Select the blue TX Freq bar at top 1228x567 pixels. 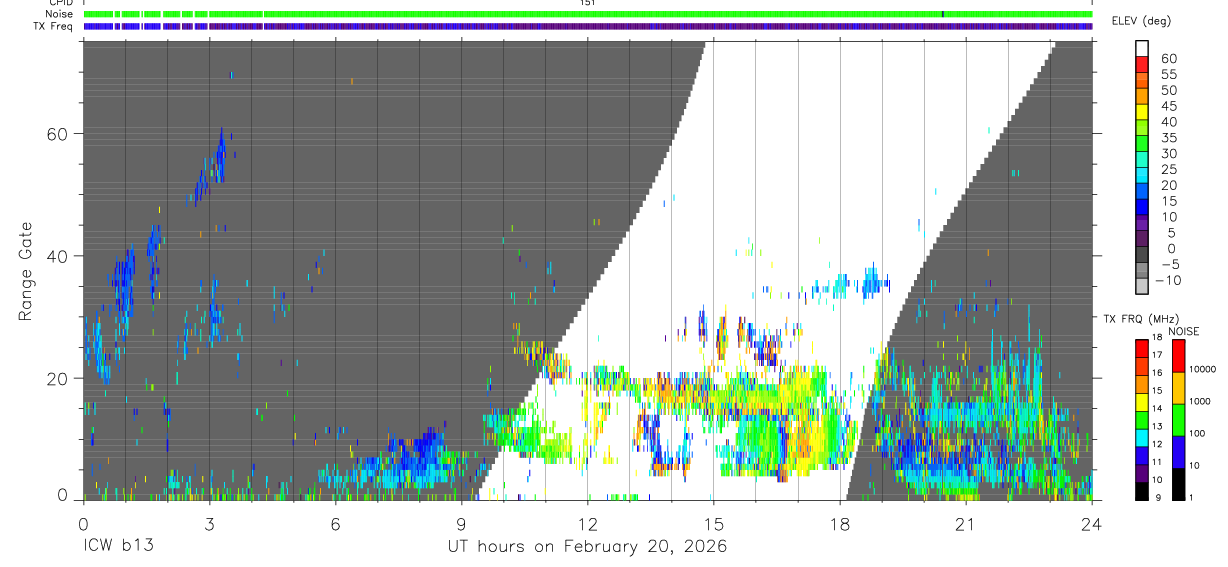click(x=588, y=26)
